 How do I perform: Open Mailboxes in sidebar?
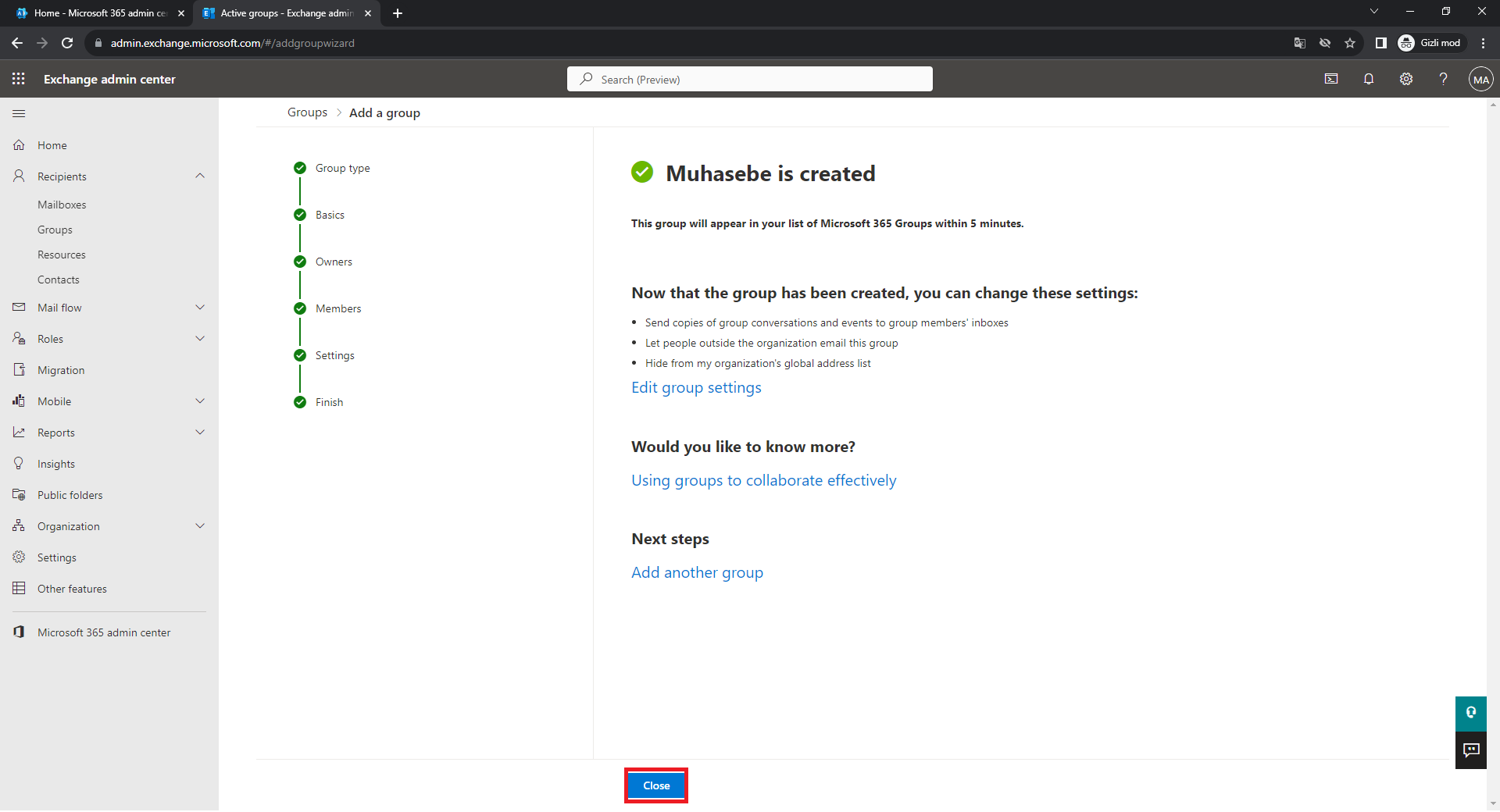tap(62, 205)
